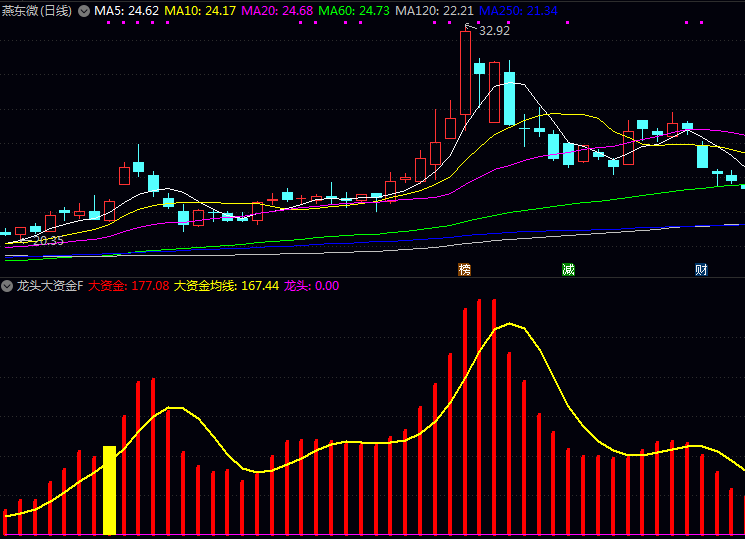
Task: Click the 财 financial report marker icon
Action: pos(702,269)
